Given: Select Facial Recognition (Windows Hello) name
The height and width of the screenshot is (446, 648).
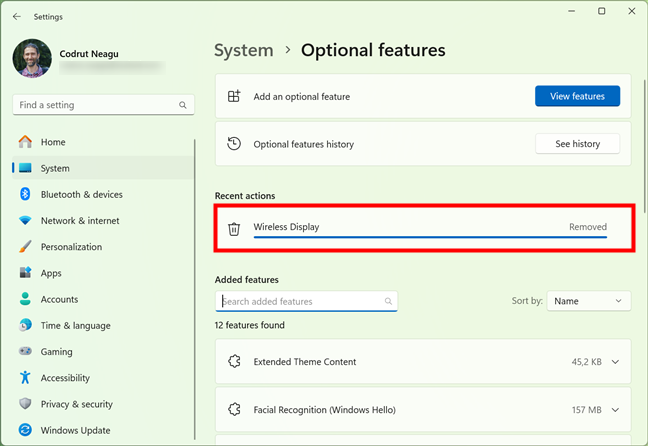Looking at the screenshot, I should coord(324,410).
